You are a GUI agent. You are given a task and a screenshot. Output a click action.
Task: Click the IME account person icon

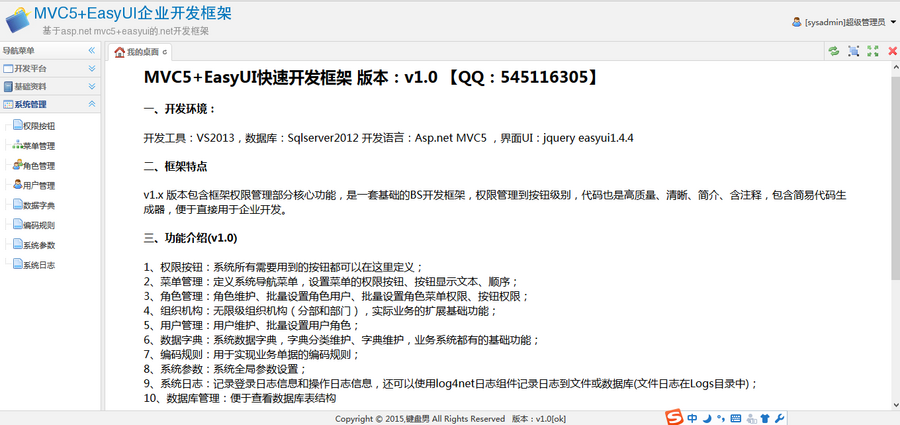751,418
